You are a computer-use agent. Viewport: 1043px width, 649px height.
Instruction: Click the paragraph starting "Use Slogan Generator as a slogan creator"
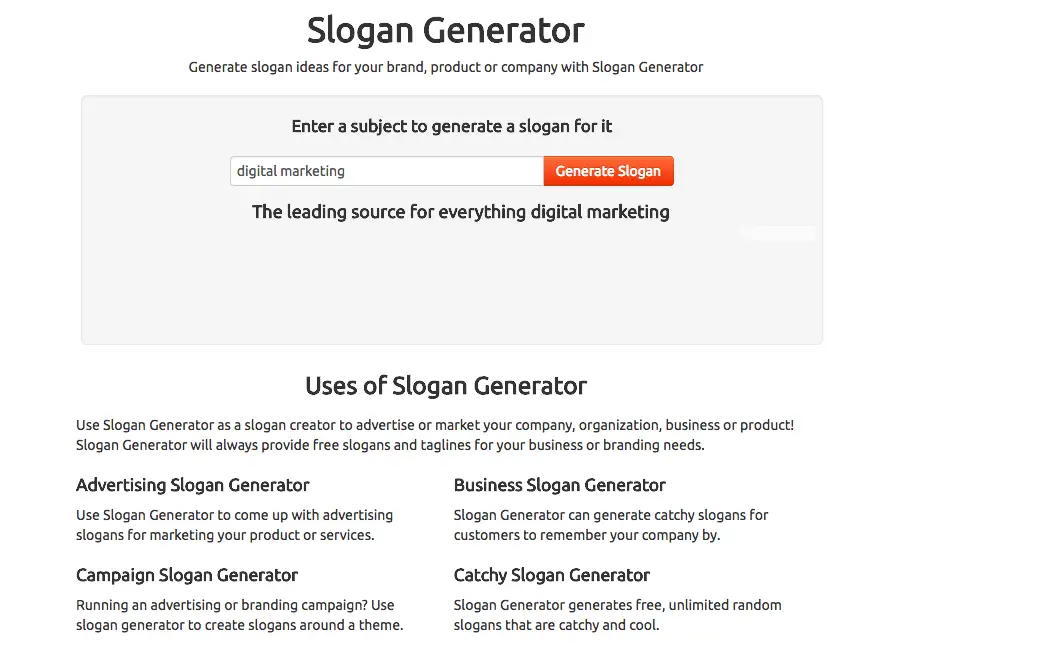pyautogui.click(x=435, y=435)
